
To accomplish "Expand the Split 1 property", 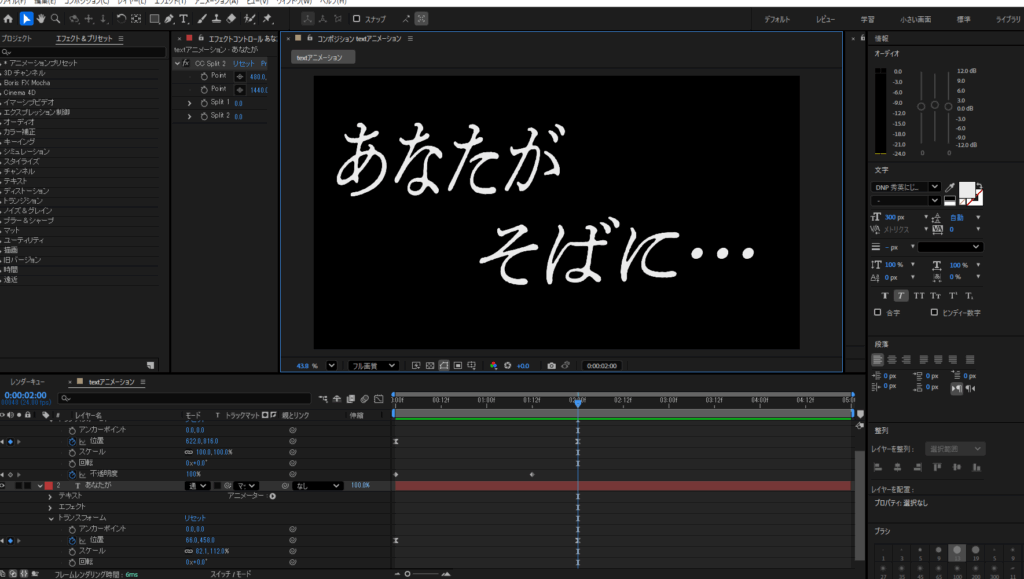I will (190, 102).
